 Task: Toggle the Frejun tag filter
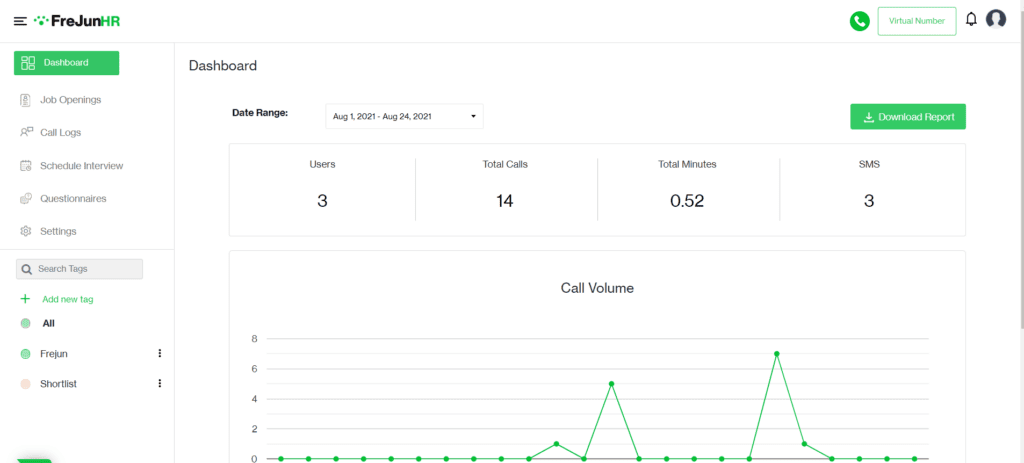point(26,354)
